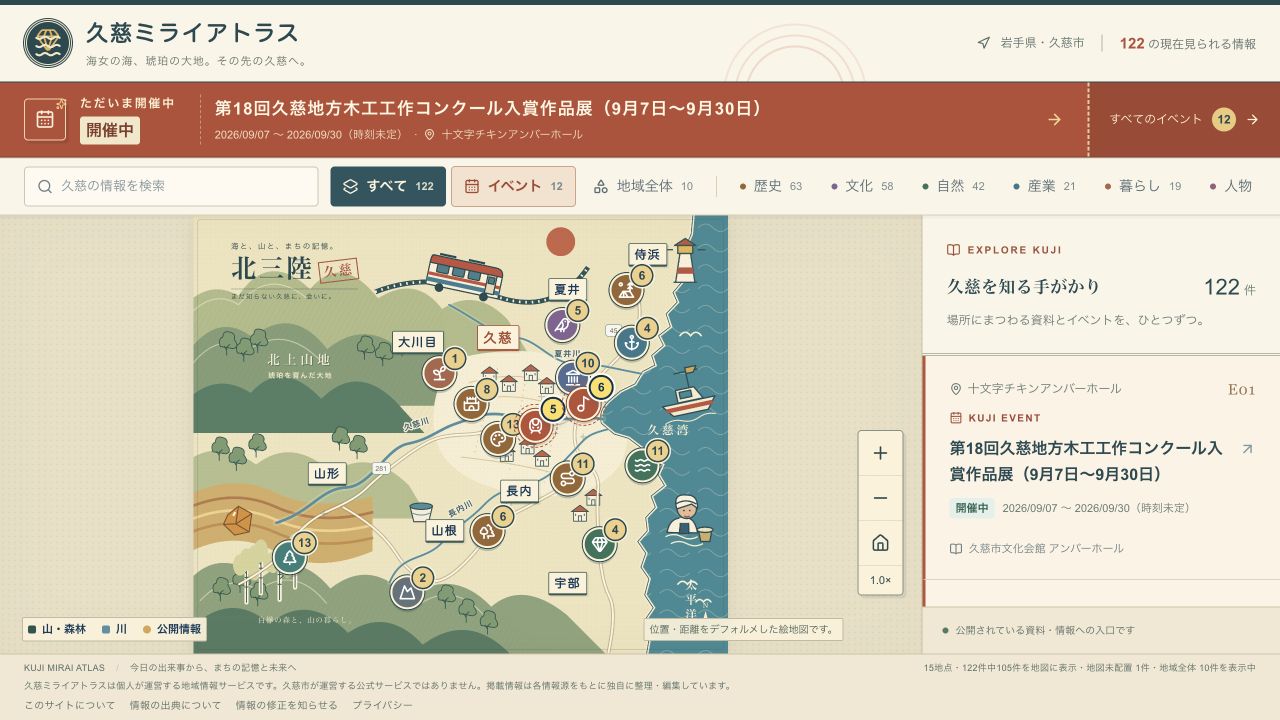Image resolution: width=1280 pixels, height=720 pixels.
Task: Click the sprout marker near 大川目
Action: tap(438, 373)
